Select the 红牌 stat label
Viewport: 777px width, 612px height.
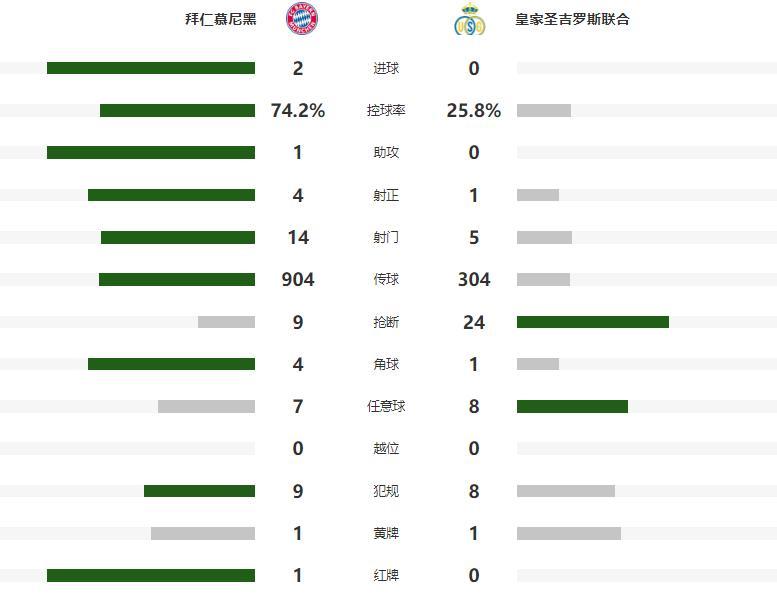[386, 575]
